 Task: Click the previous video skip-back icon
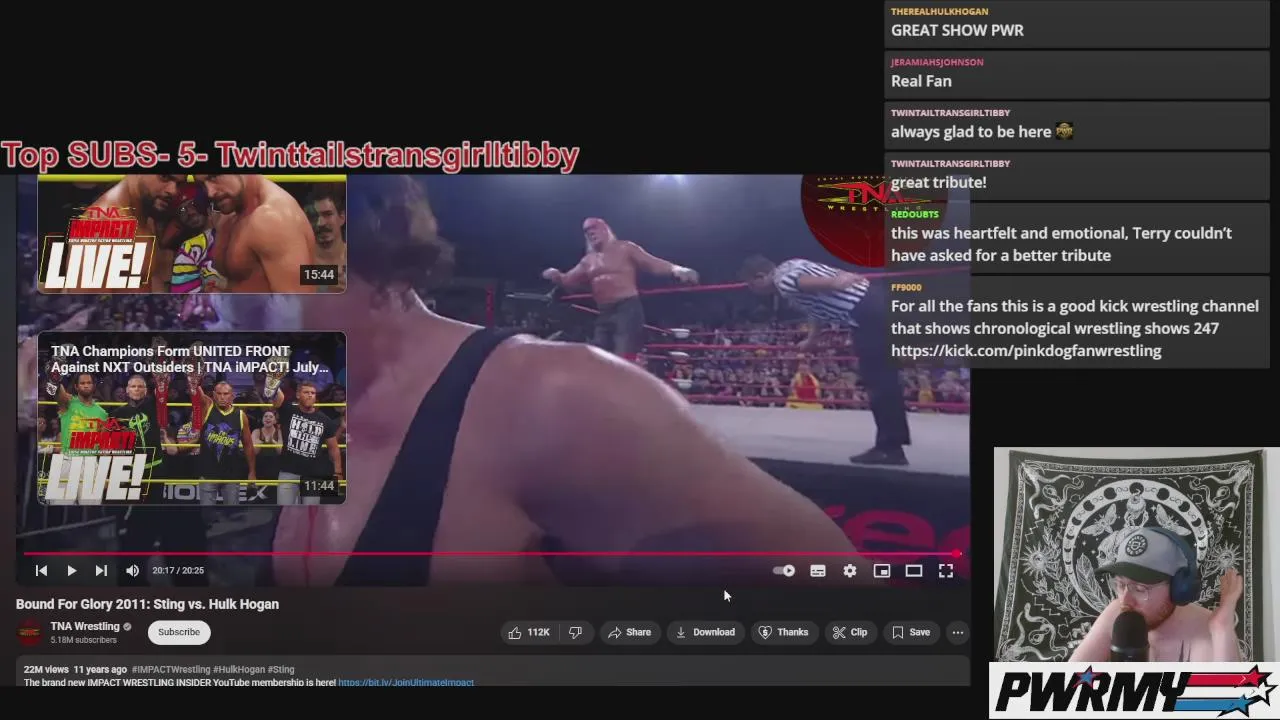(41, 570)
